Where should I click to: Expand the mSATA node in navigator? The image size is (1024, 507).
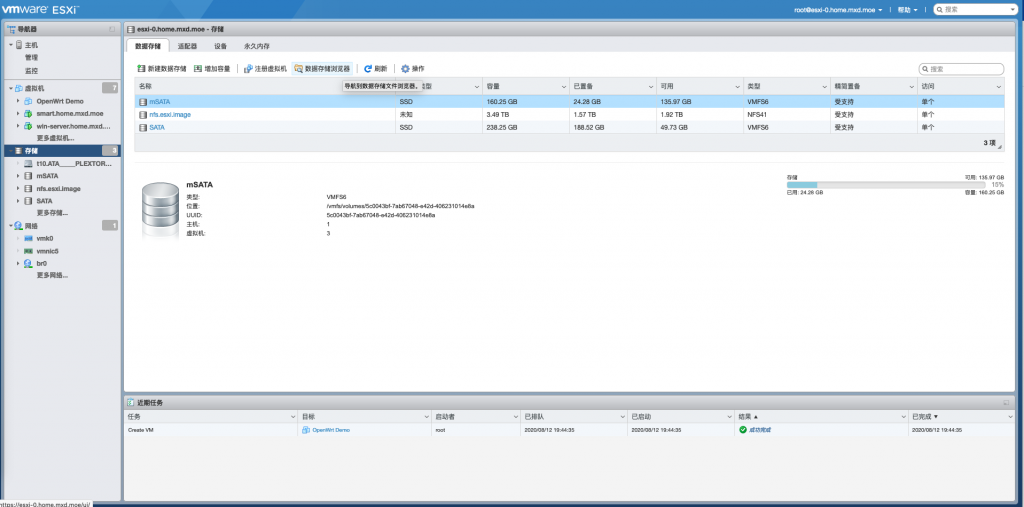coord(18,176)
